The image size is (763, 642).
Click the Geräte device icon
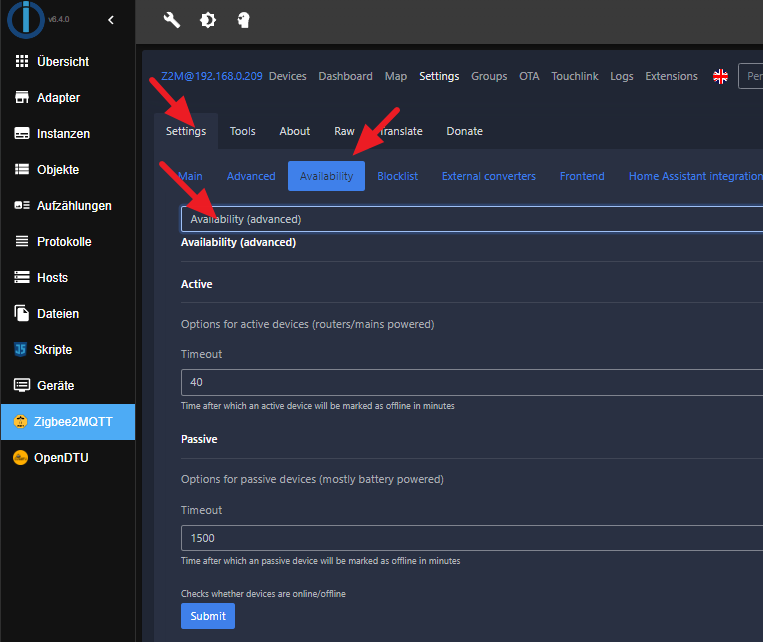(x=22, y=385)
